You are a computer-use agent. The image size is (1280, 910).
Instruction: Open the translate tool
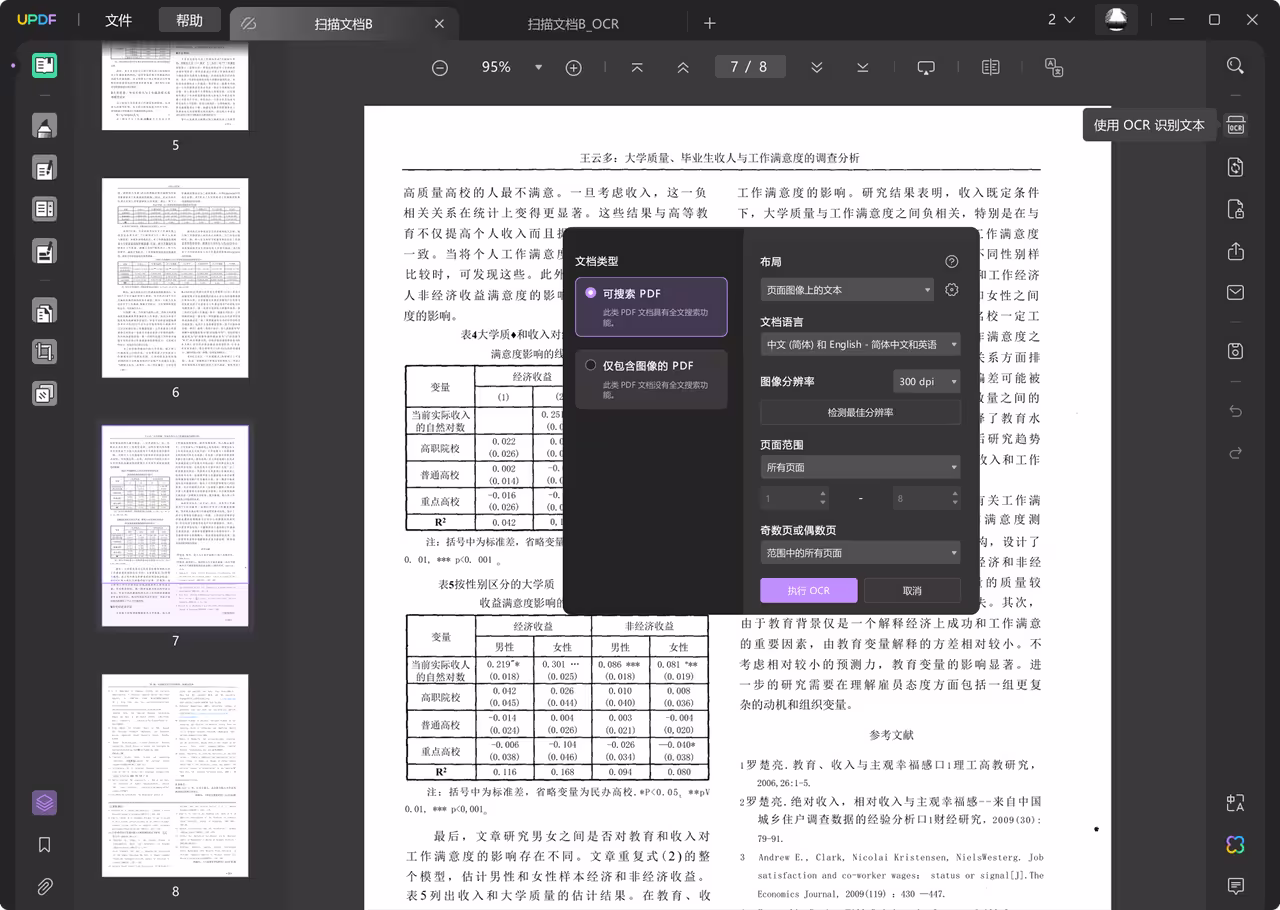click(x=1234, y=803)
